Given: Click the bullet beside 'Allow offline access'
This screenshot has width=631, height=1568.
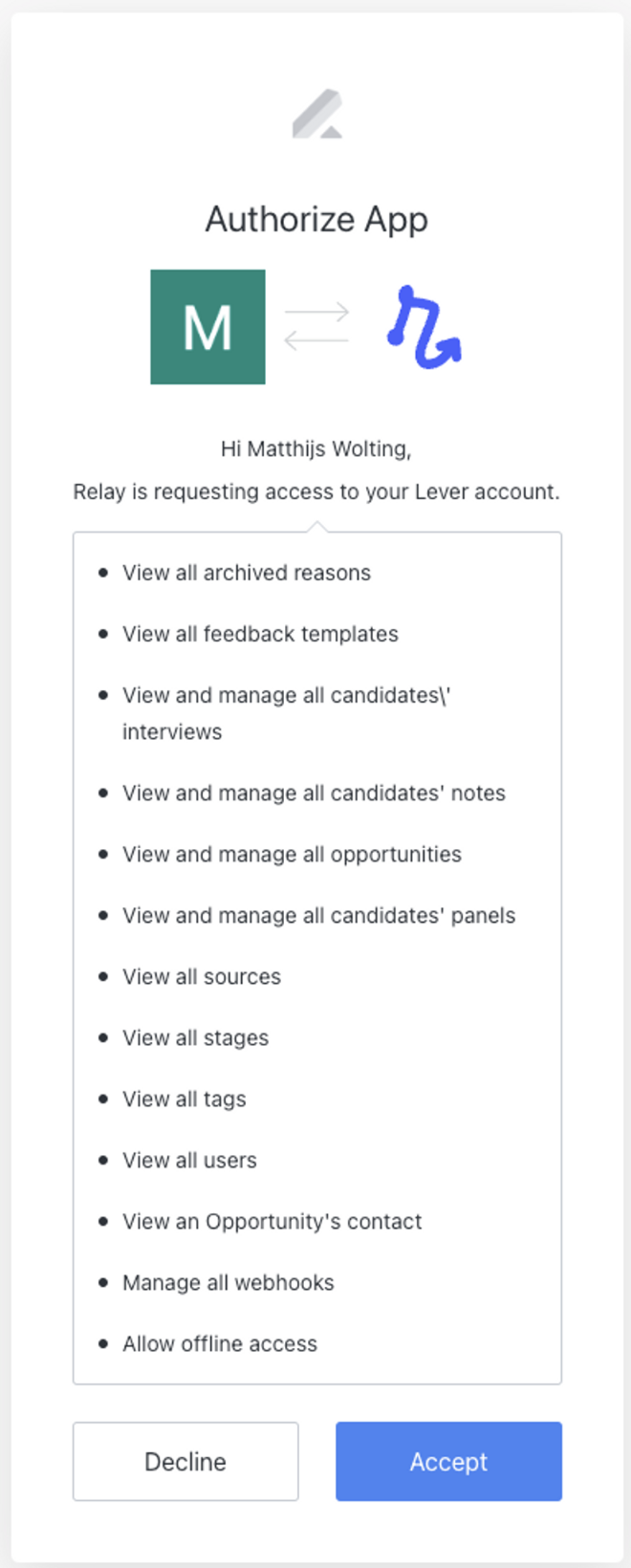Looking at the screenshot, I should pyautogui.click(x=102, y=1343).
